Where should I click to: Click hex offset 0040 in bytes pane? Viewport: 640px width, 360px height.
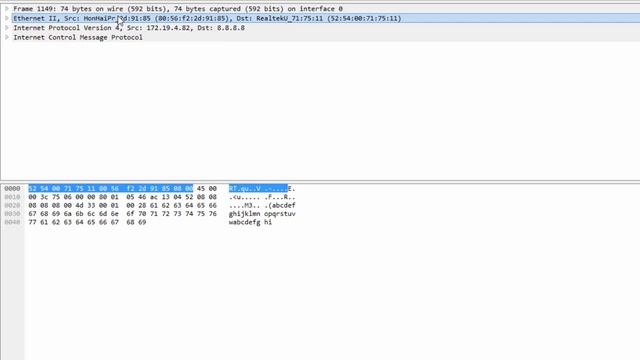point(12,222)
